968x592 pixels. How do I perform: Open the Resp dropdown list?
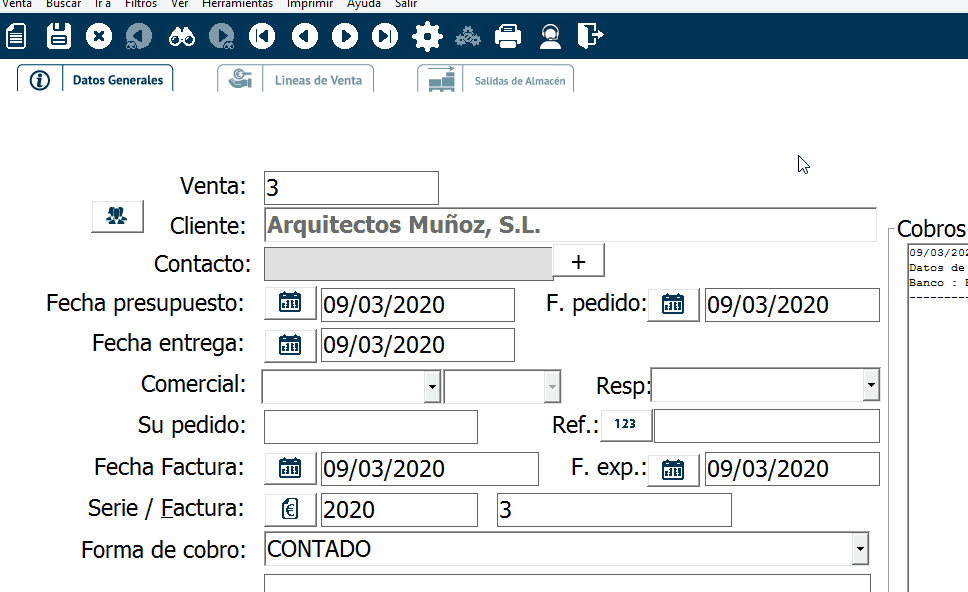(x=871, y=385)
